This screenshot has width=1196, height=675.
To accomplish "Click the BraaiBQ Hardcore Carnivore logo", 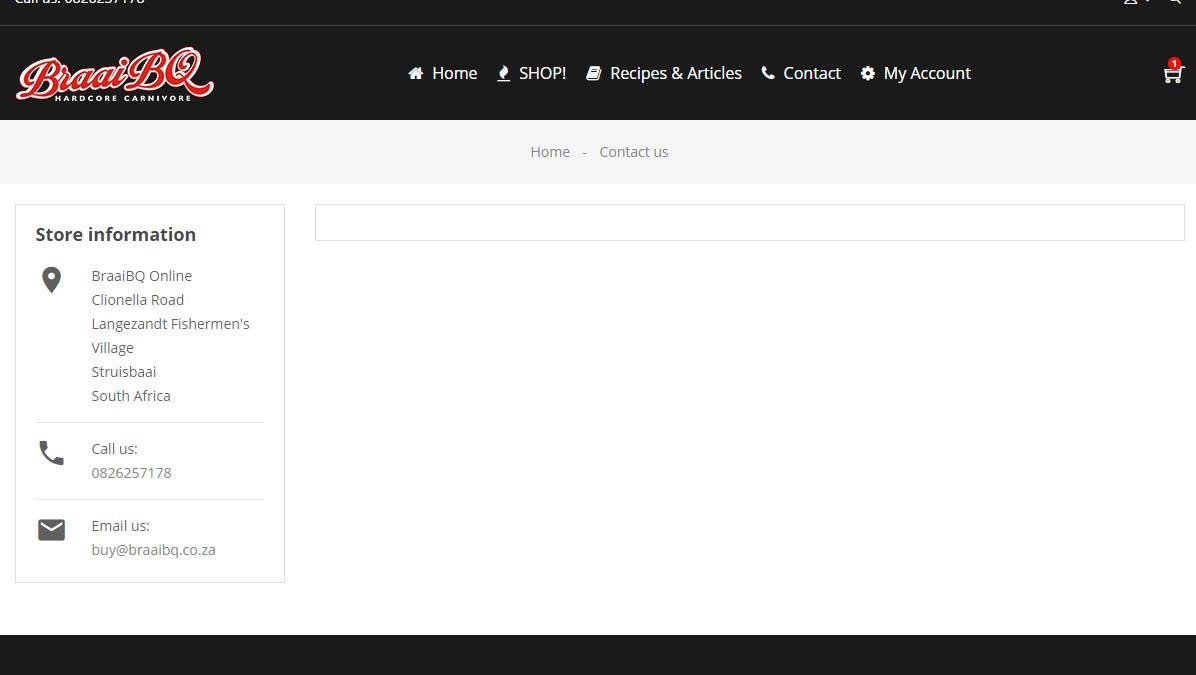I will 114,74.
